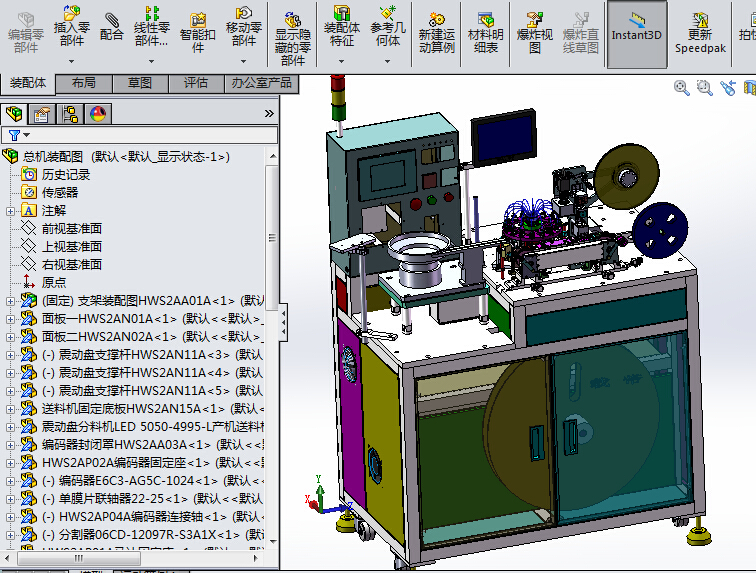Expand the 面板一HWS2AN01A node
This screenshot has width=756, height=573.
point(10,319)
